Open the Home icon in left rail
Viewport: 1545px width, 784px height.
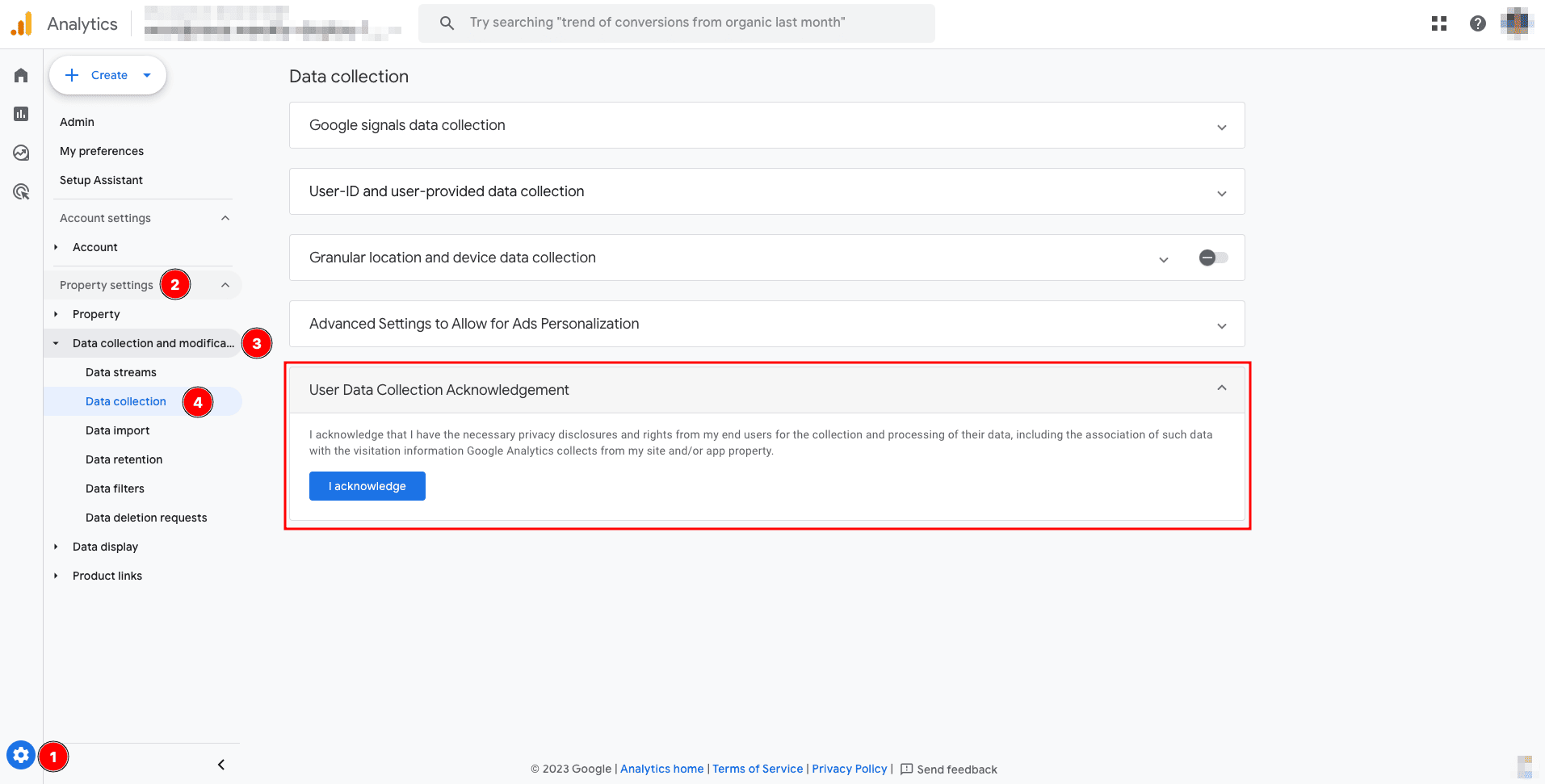tap(21, 75)
